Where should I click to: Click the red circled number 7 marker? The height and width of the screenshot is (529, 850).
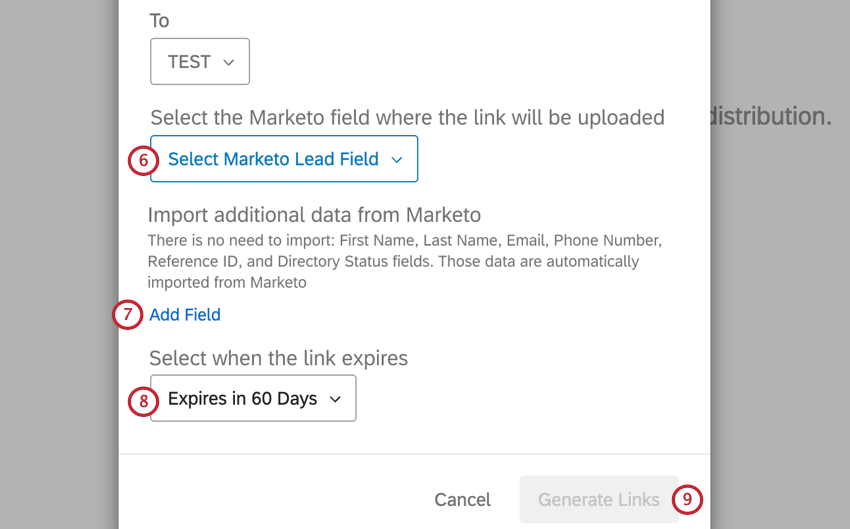(x=127, y=315)
